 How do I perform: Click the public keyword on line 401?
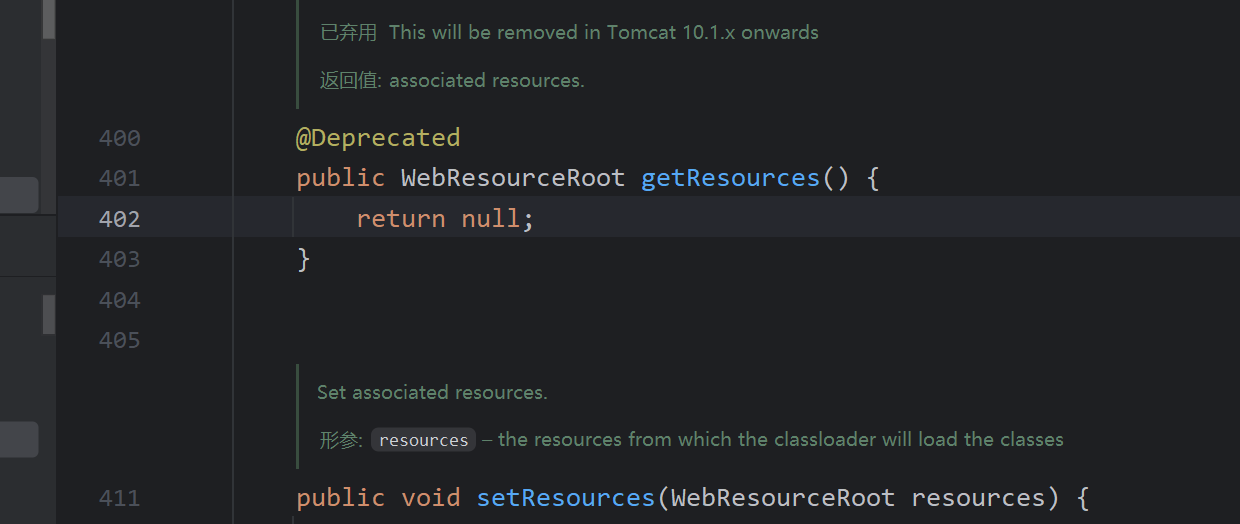point(340,178)
